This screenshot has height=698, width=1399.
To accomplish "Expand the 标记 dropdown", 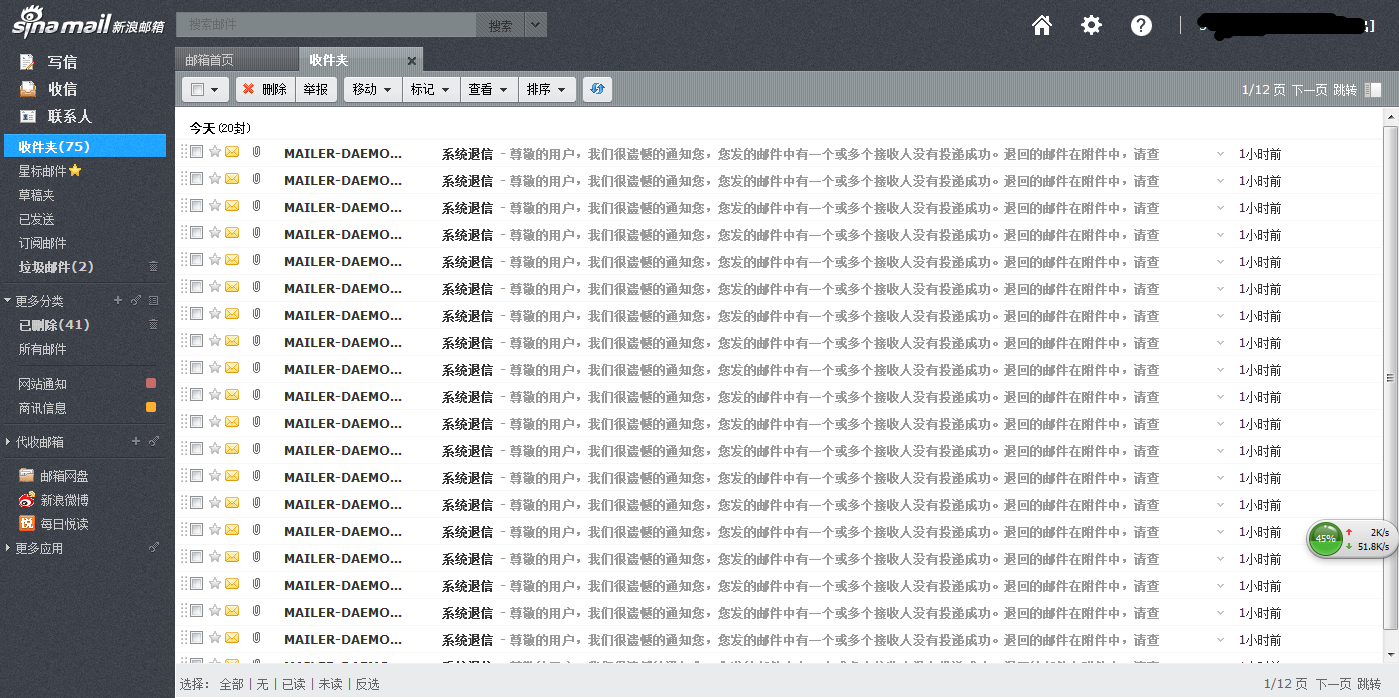I will click(x=430, y=89).
